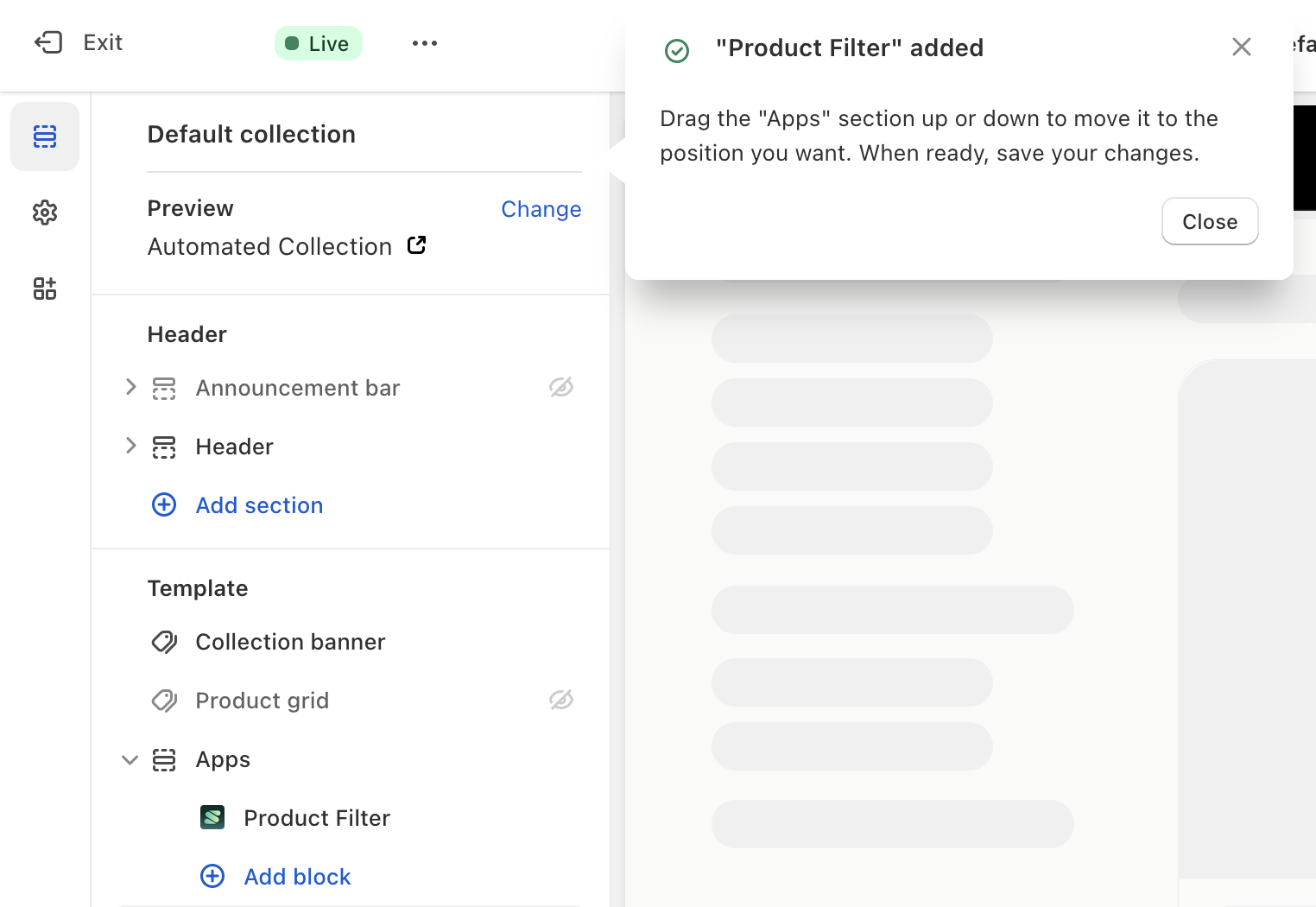1316x907 pixels.
Task: Expand the Announcement bar section
Action: click(x=130, y=387)
